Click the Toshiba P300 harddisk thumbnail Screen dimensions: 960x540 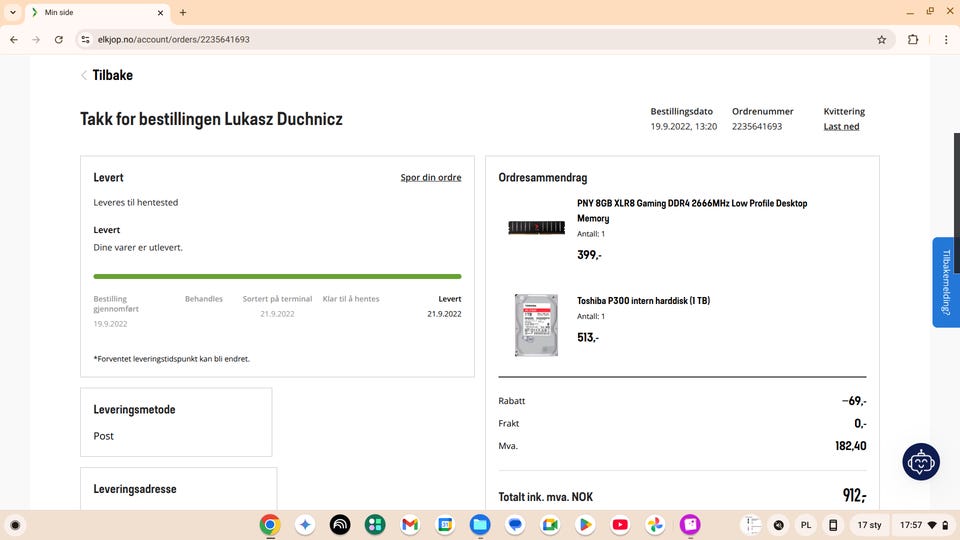(x=536, y=325)
